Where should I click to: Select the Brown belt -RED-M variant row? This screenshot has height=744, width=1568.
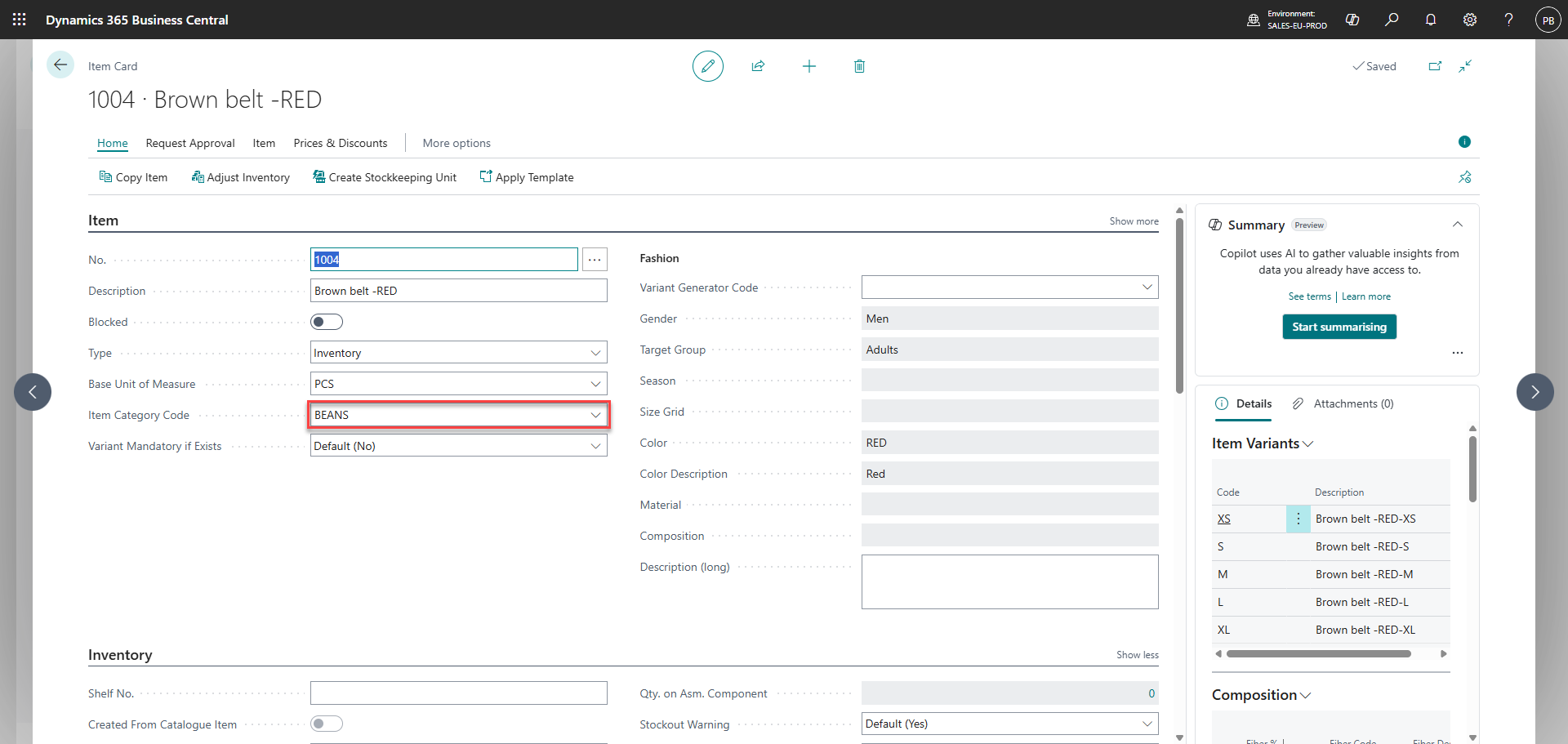tap(1331, 574)
